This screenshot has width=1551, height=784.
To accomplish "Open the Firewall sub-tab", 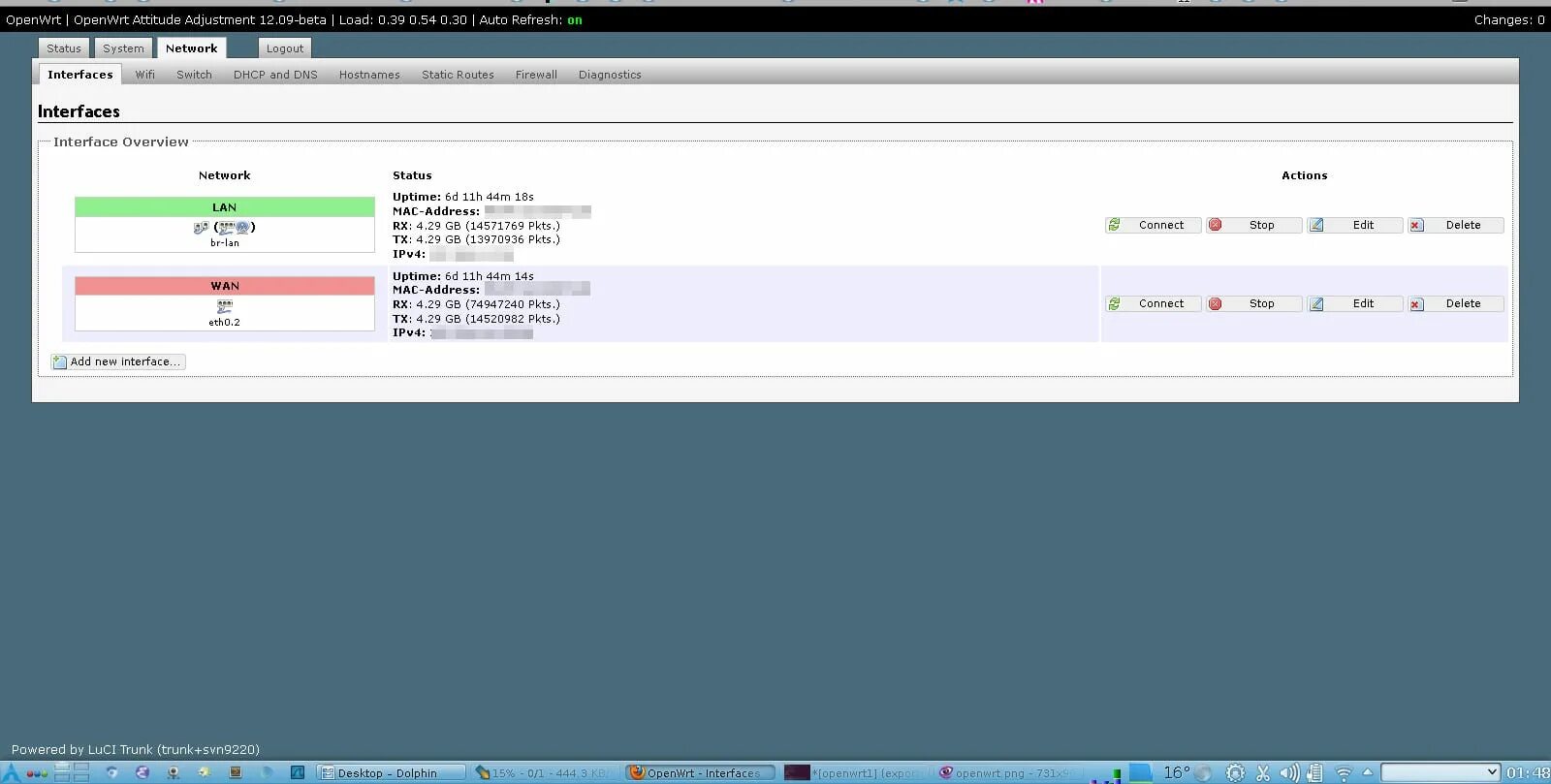I will tap(536, 75).
